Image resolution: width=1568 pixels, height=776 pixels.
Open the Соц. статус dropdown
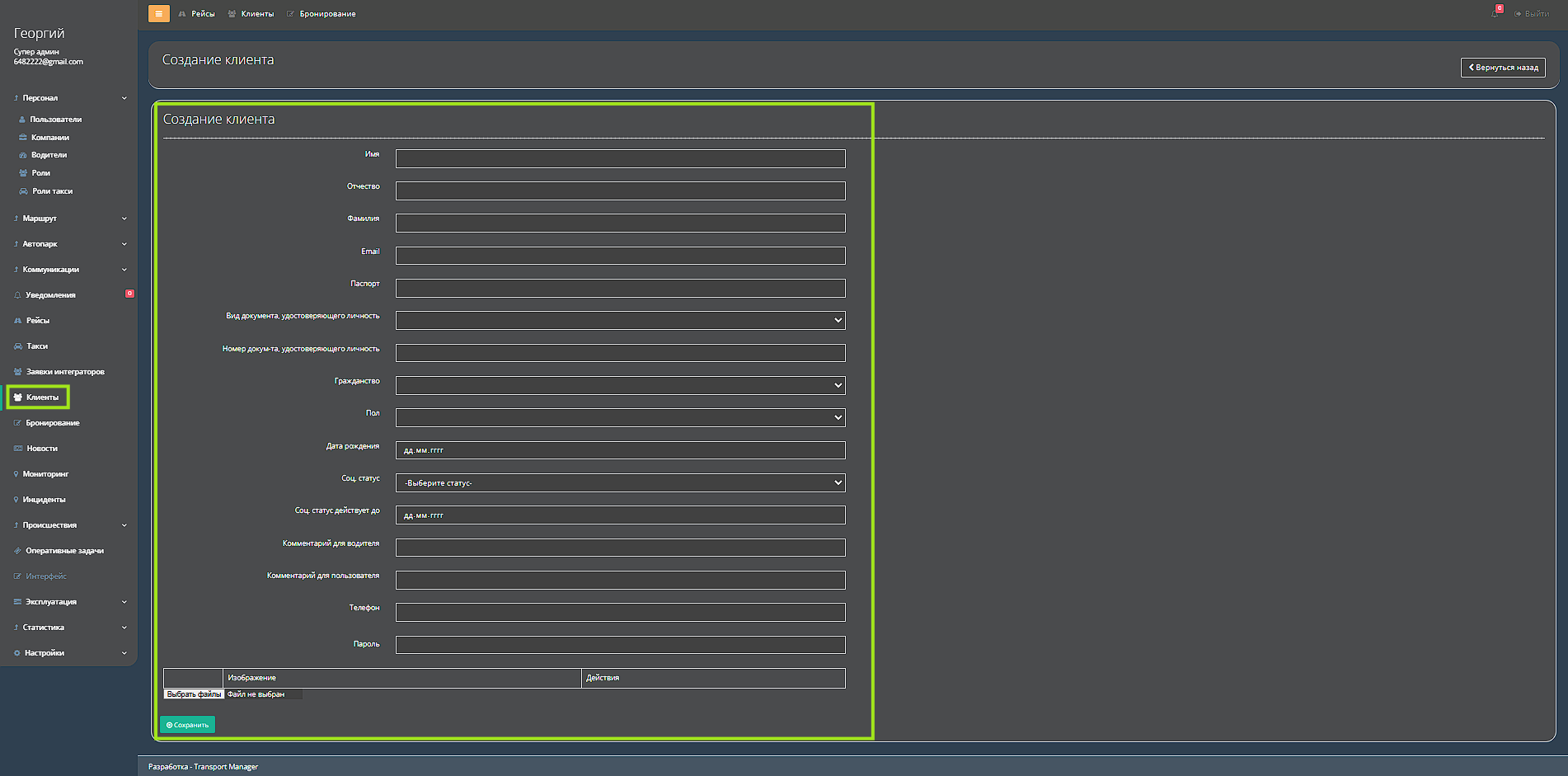[x=620, y=483]
